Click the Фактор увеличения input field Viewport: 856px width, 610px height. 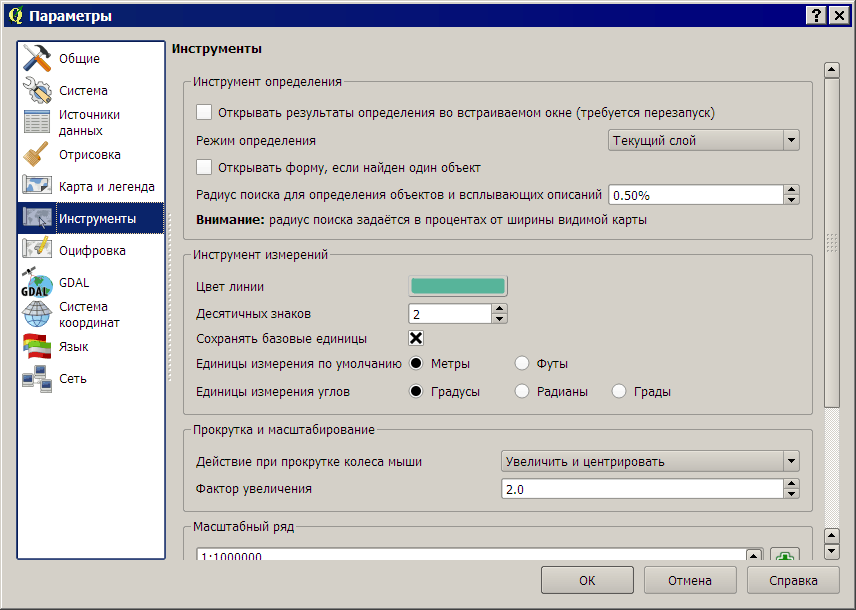640,488
